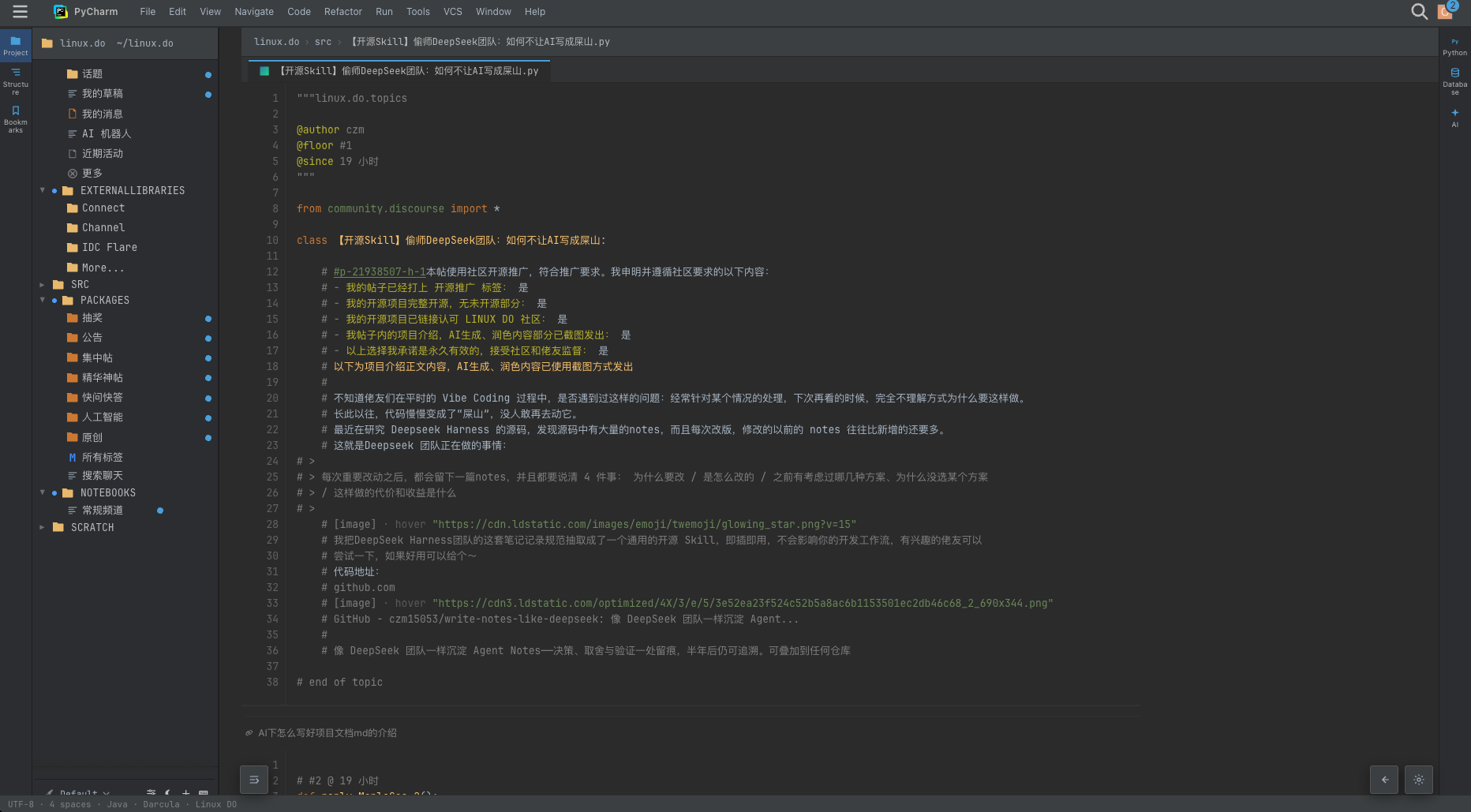This screenshot has width=1471, height=812.
Task: Click the 我的消息 file icon
Action: pos(73,114)
